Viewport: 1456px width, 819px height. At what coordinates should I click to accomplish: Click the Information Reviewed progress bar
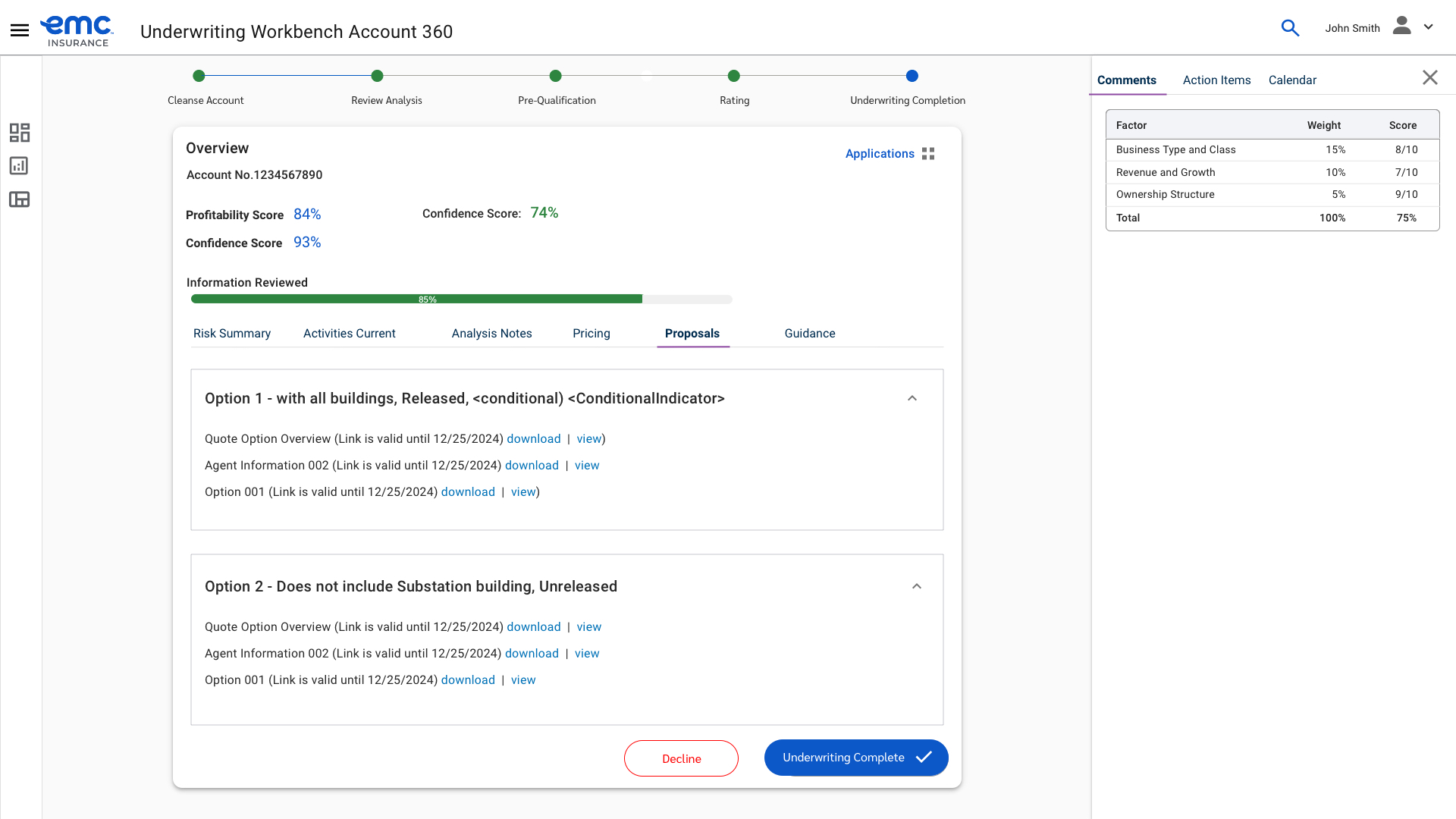pyautogui.click(x=461, y=300)
